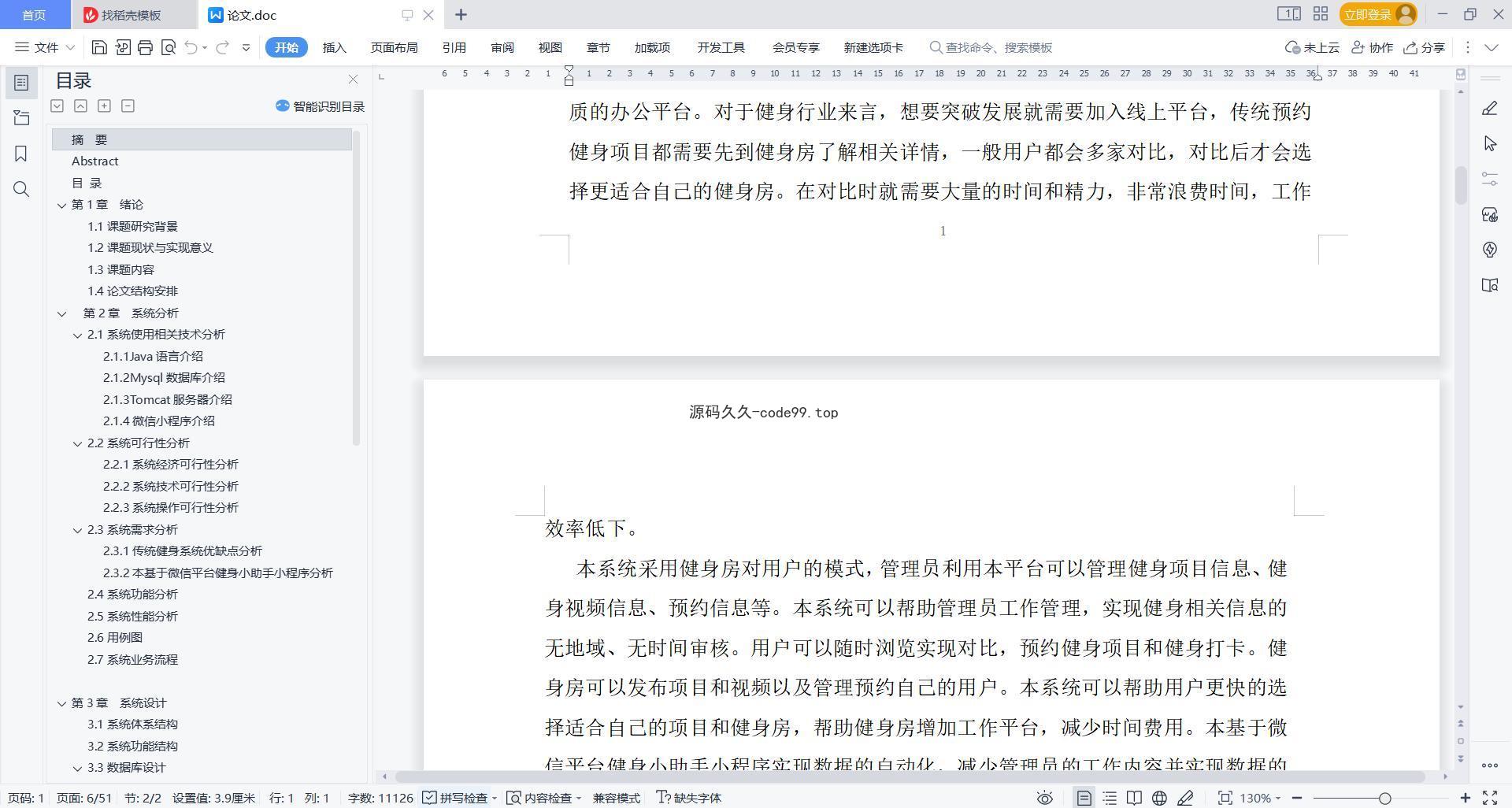Open the 130% zoom level dropdown
1512x808 pixels.
(x=1260, y=798)
